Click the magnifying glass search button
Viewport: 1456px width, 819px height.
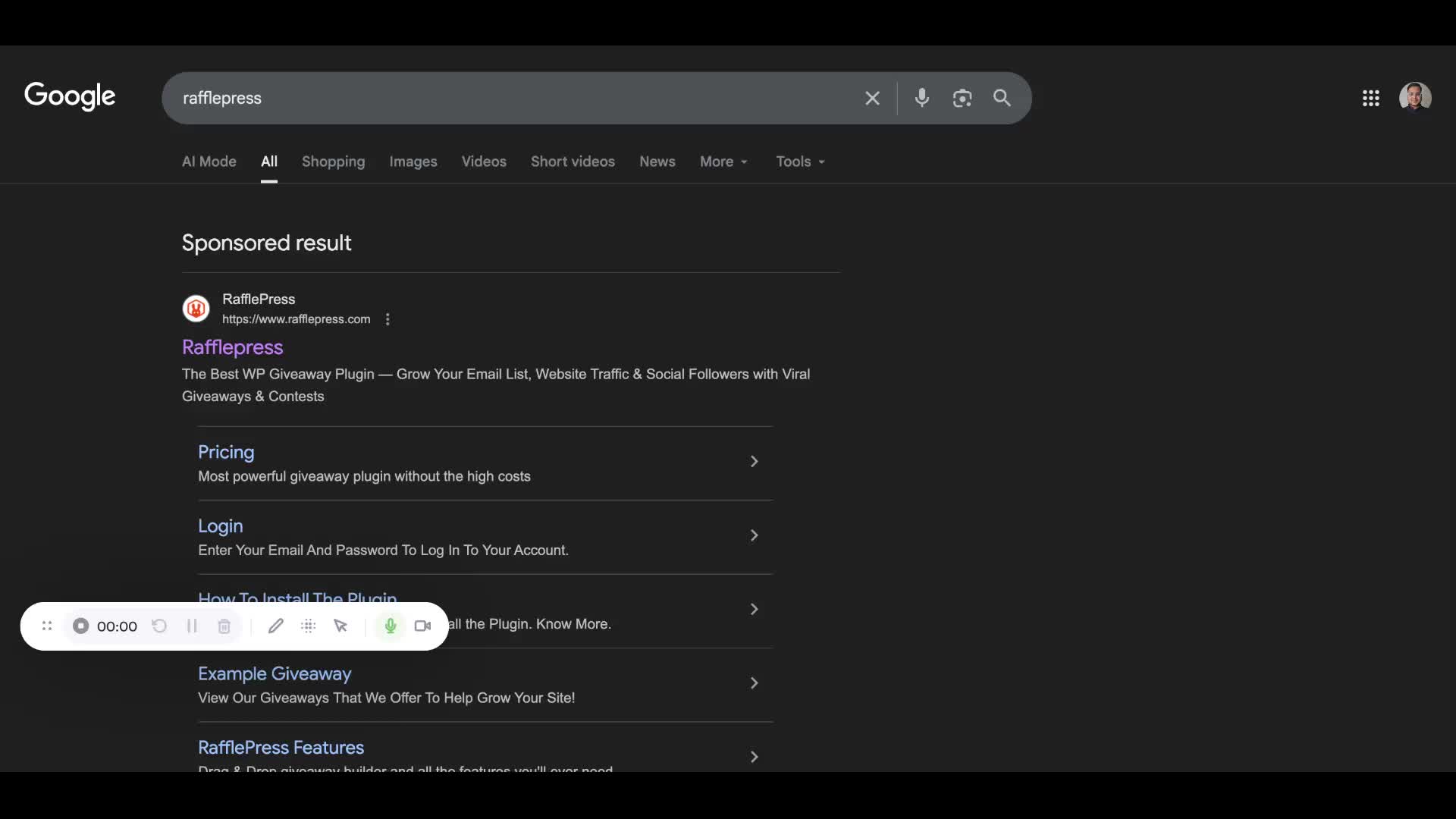pos(1002,98)
